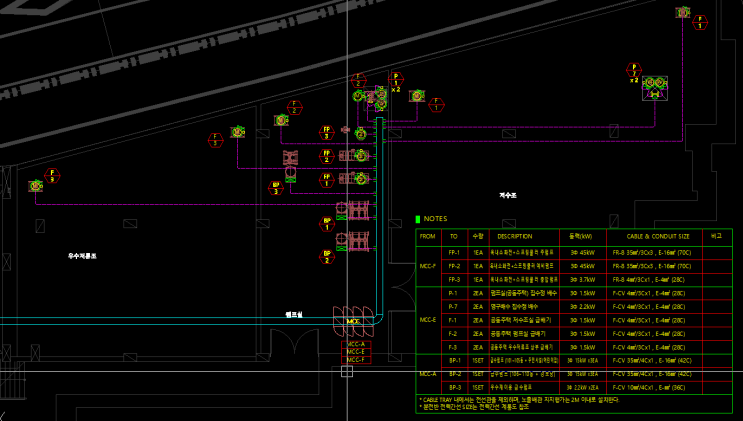Click the green square beside NOTES
This screenshot has height=421, width=743.
click(417, 219)
